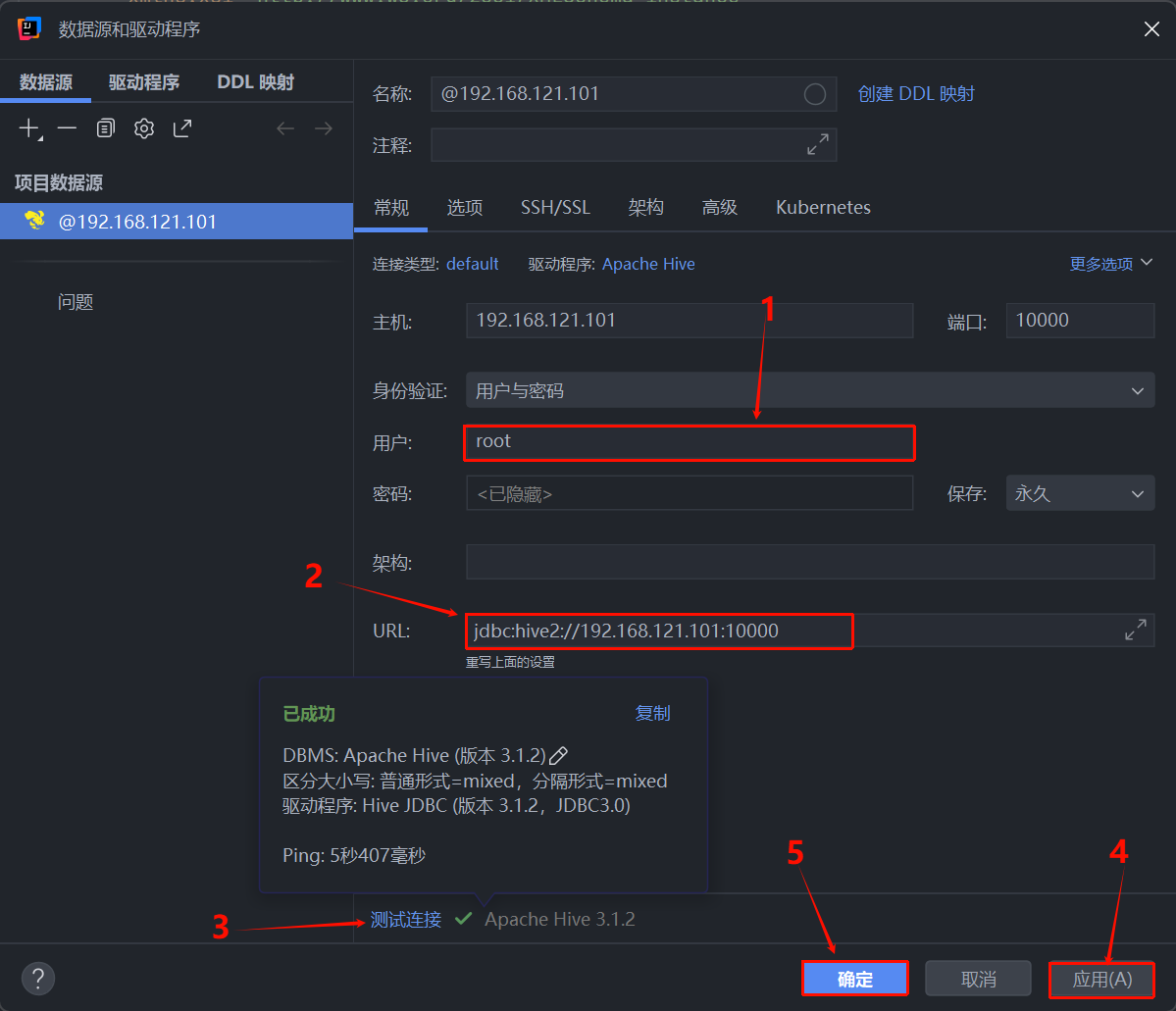1176x1011 pixels.
Task: Open the SSH/SSL tab
Action: [556, 208]
